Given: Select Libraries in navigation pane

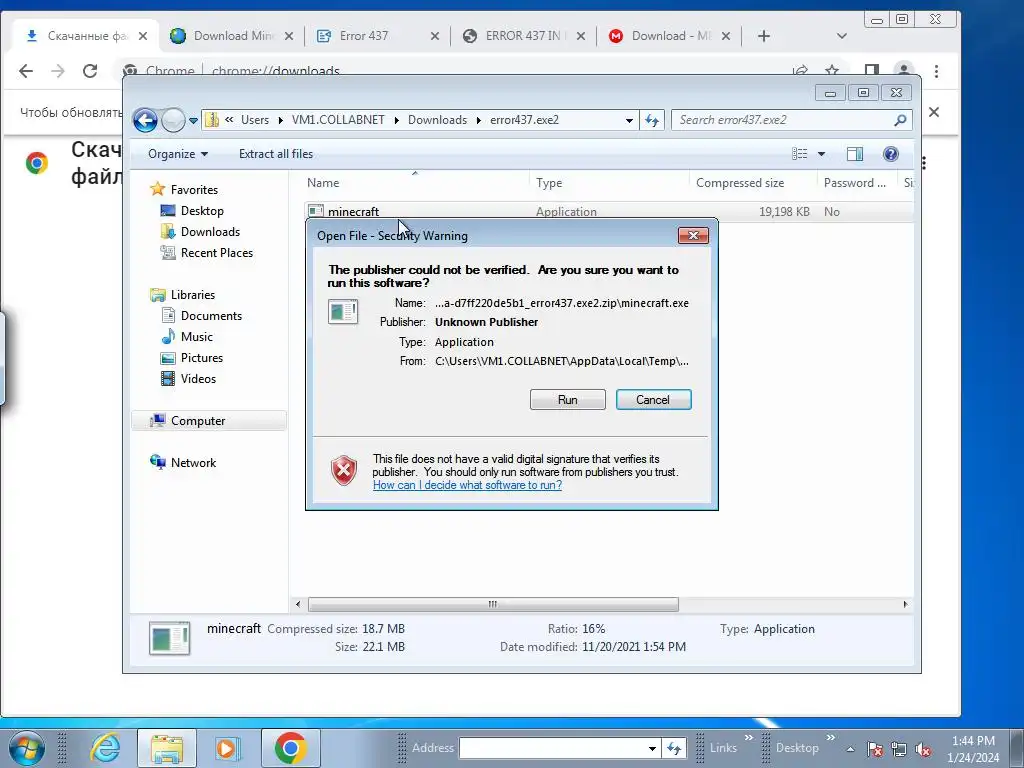Looking at the screenshot, I should click(193, 295).
